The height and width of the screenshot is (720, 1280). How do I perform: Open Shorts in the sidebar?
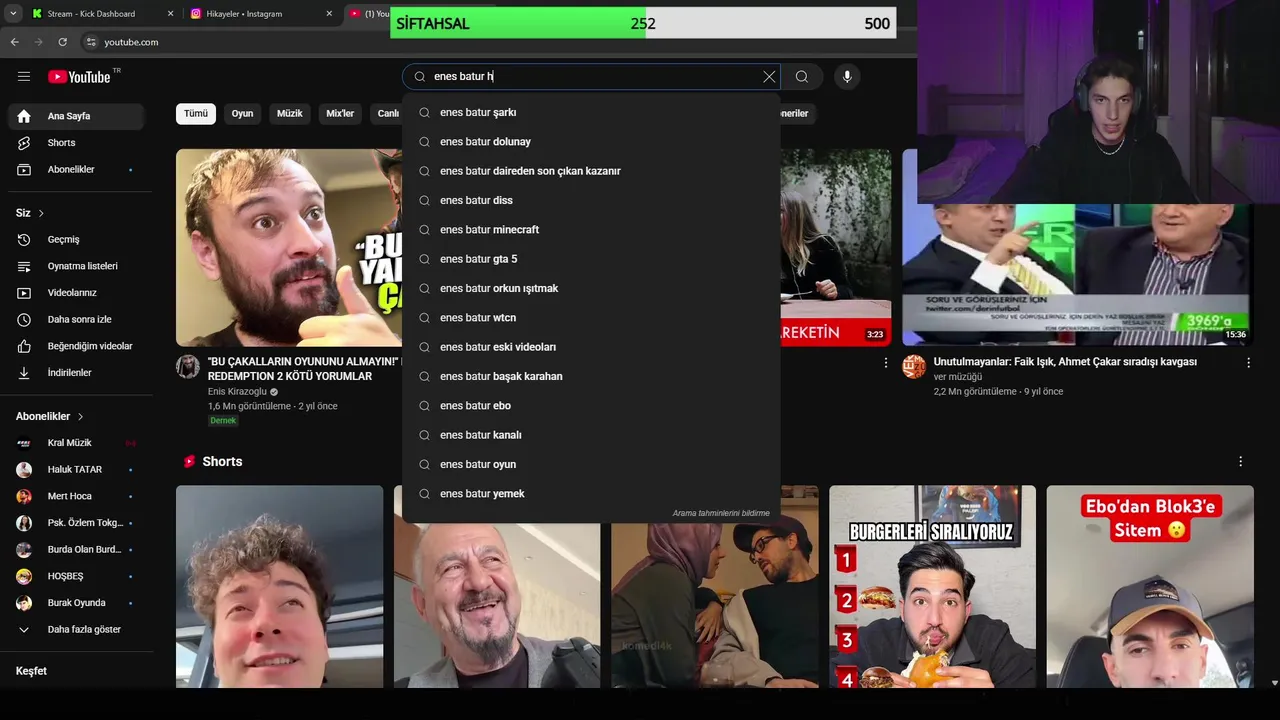tap(76, 143)
